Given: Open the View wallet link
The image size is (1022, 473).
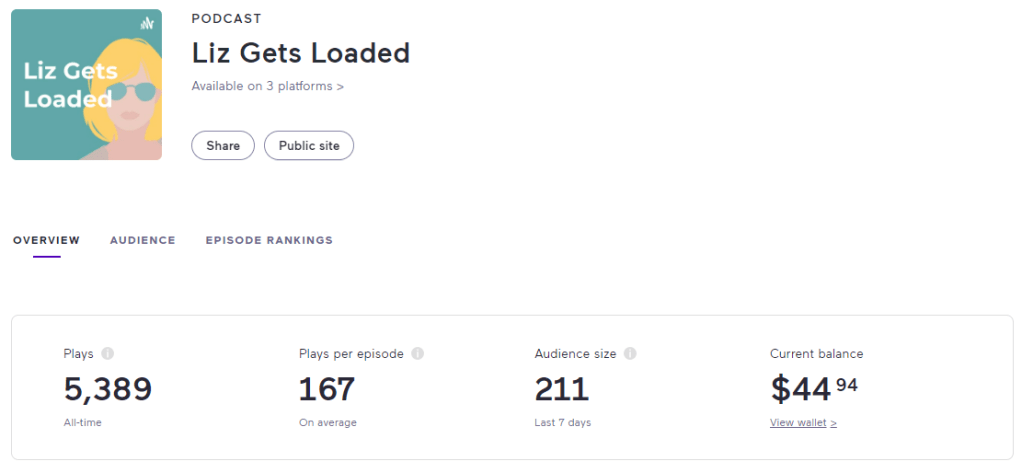Looking at the screenshot, I should [x=803, y=423].
